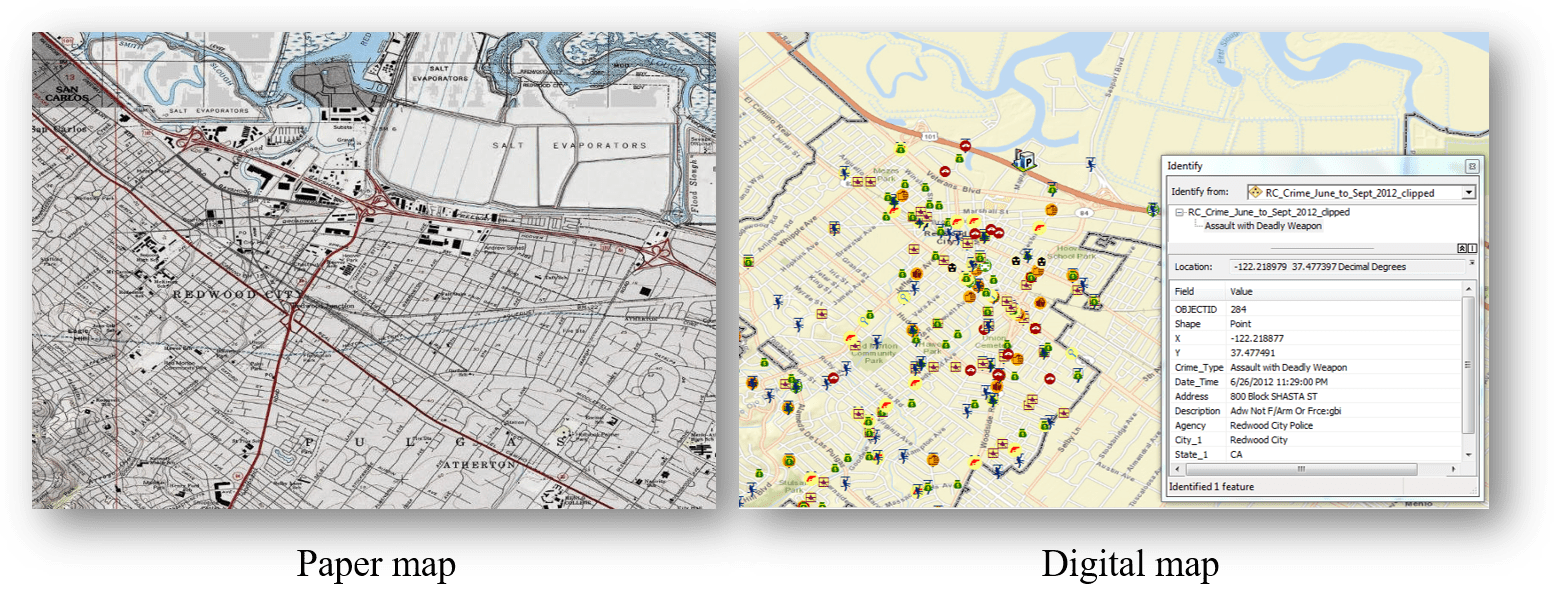This screenshot has width=1554, height=608.
Task: Click the red flame marker near the Redwood City label
Action: click(x=956, y=222)
